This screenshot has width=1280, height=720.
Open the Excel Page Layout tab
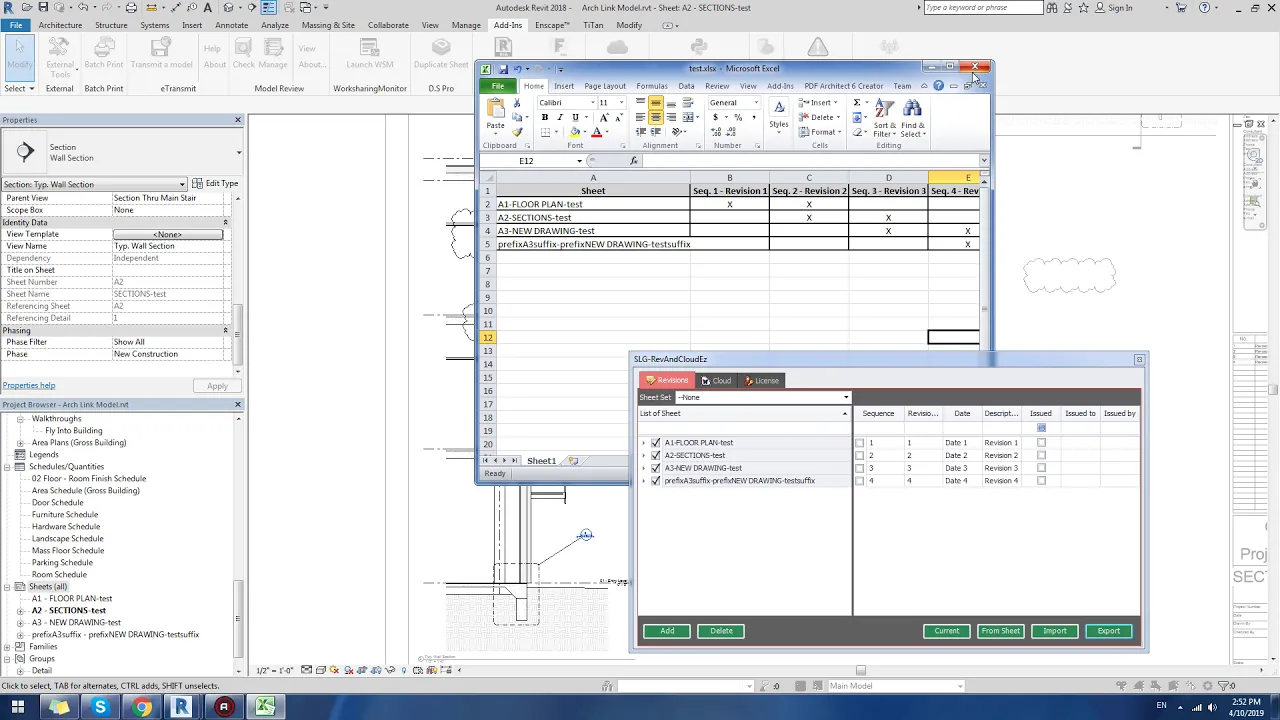coord(604,86)
